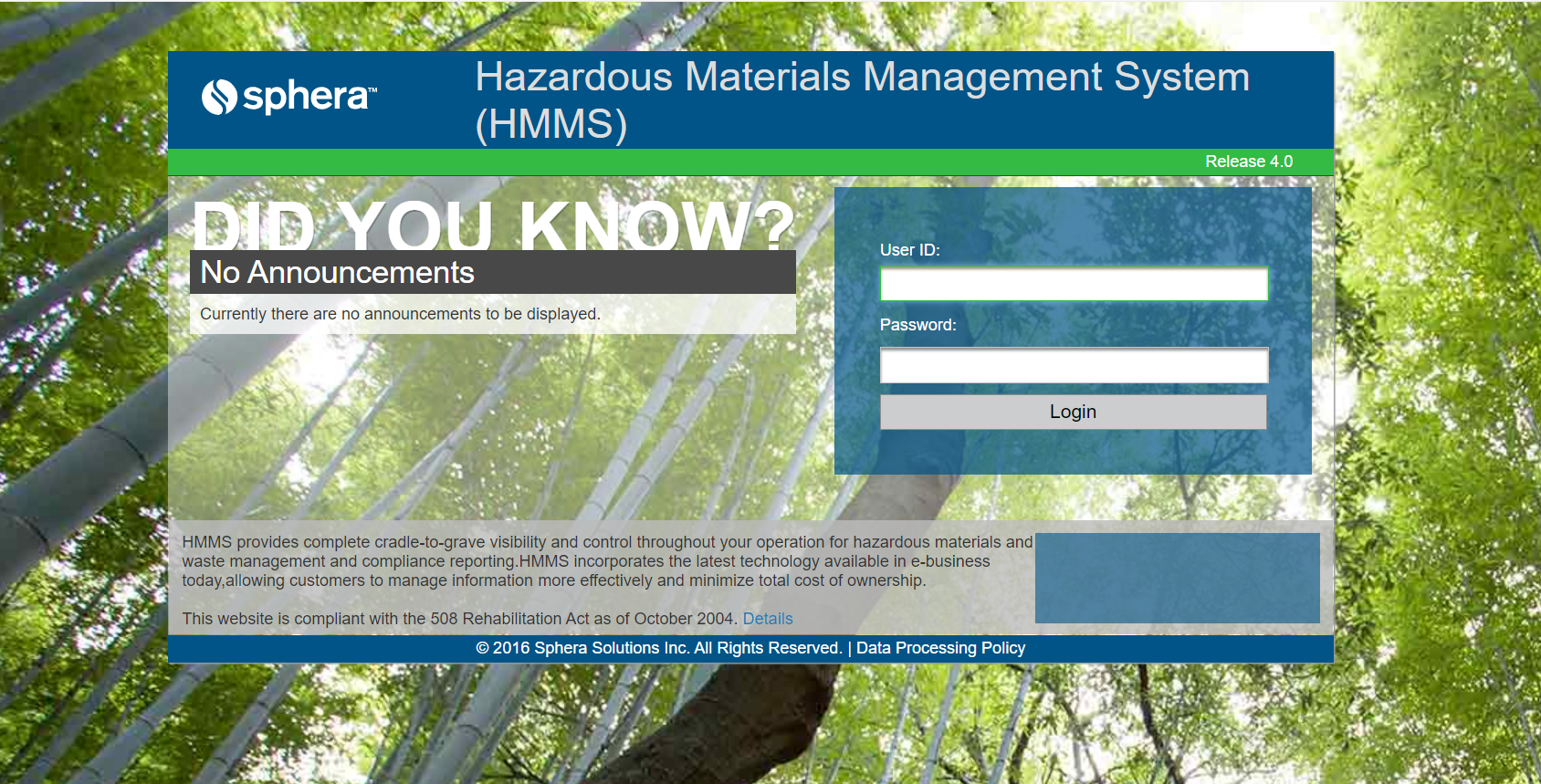Open the Data Processing Policy link
This screenshot has height=784, width=1541.
point(940,648)
